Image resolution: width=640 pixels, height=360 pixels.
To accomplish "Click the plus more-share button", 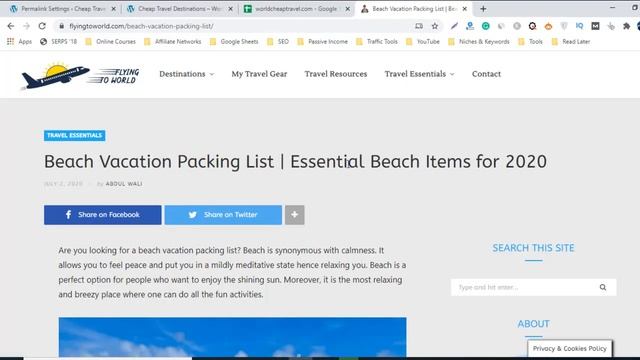I will pos(295,215).
